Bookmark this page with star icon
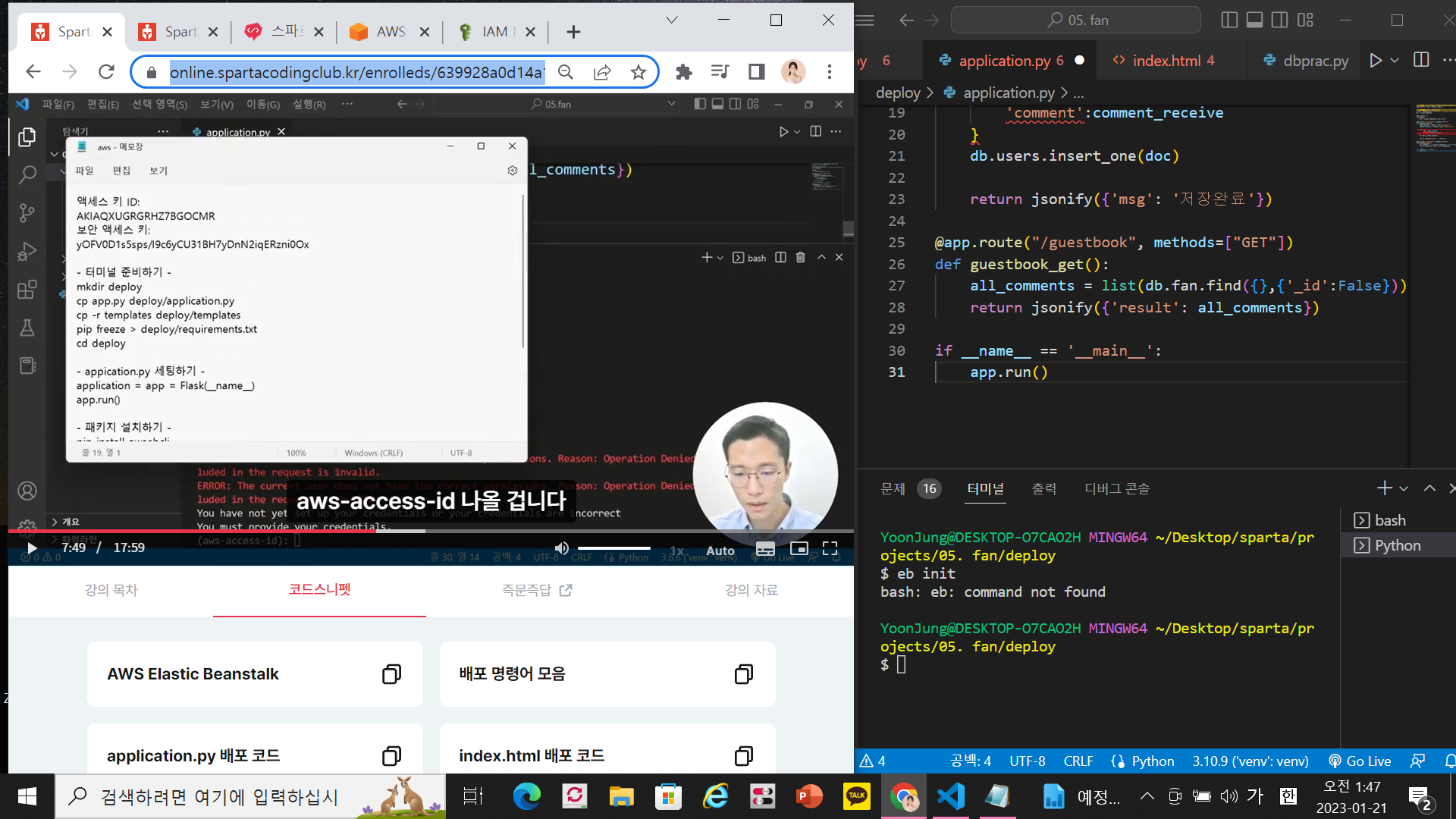The image size is (1456, 819). point(639,72)
